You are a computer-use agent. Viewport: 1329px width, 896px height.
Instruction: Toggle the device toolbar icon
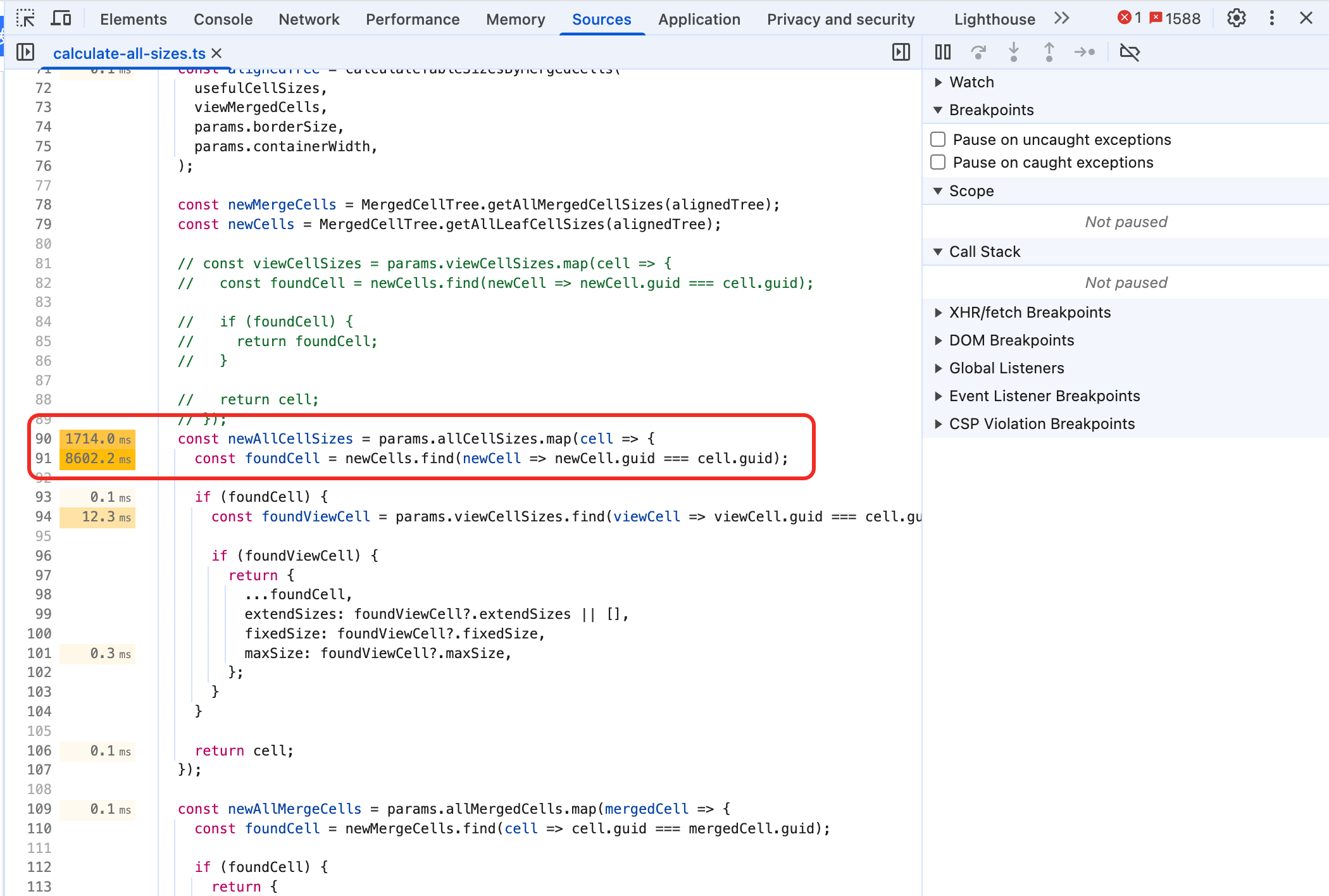61,18
